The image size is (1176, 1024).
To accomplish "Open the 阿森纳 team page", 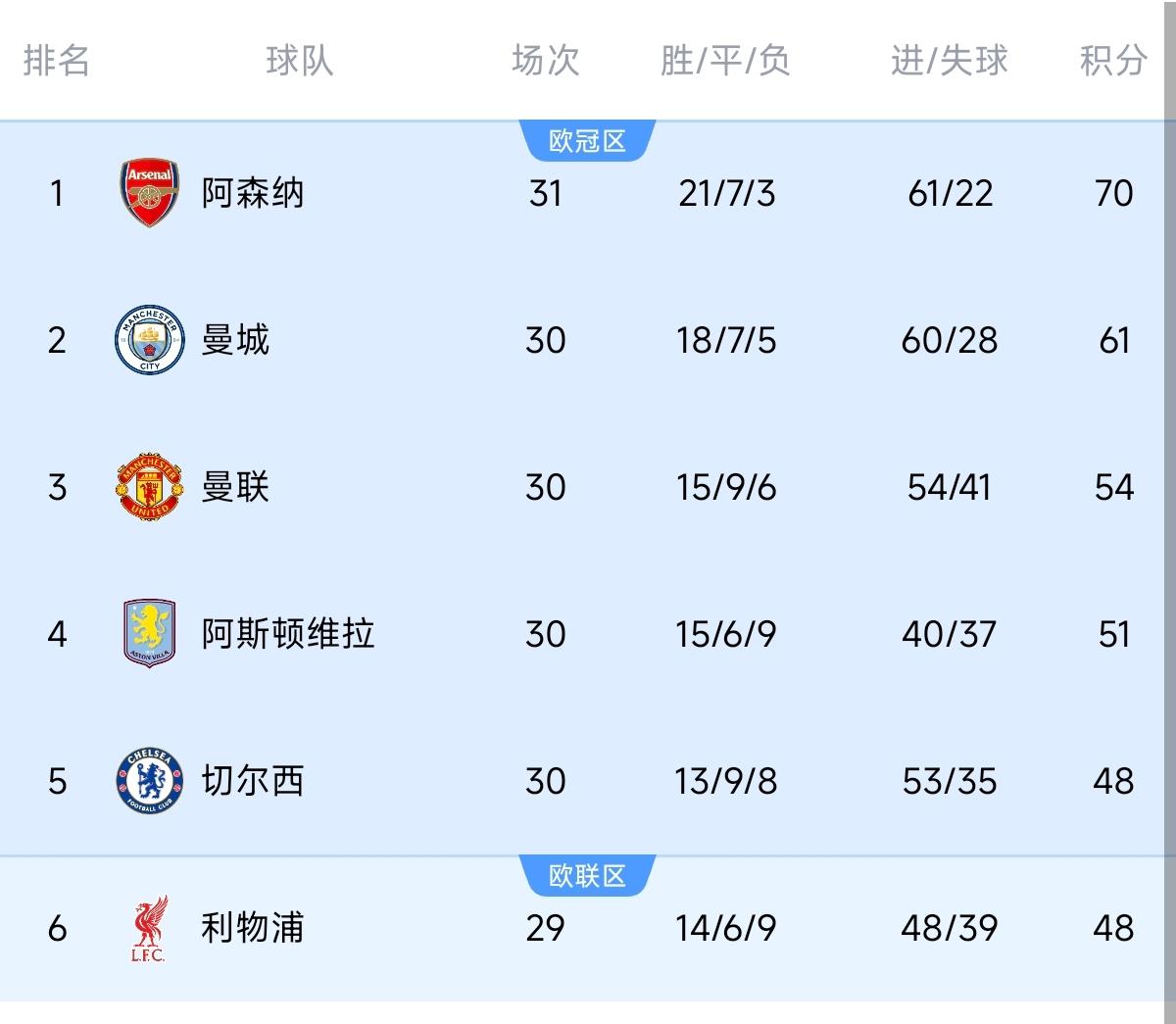I will (253, 193).
